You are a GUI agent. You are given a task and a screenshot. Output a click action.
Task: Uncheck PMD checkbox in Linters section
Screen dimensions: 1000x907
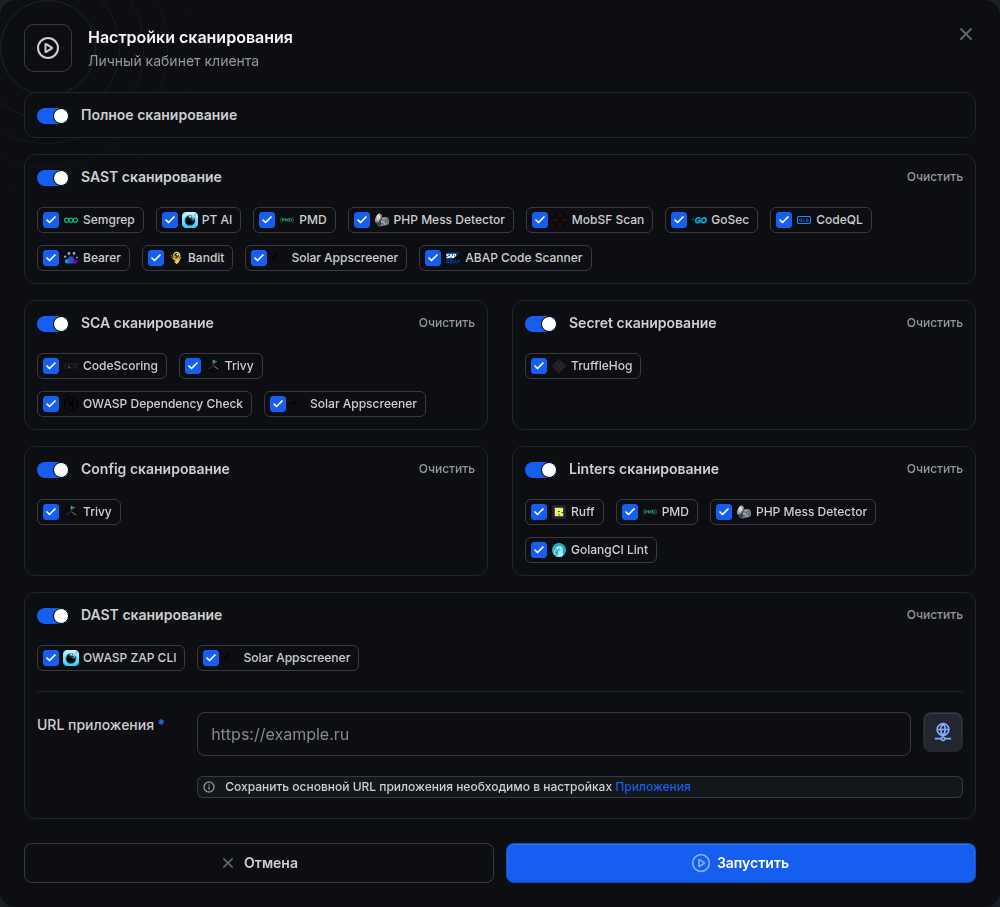click(x=630, y=512)
